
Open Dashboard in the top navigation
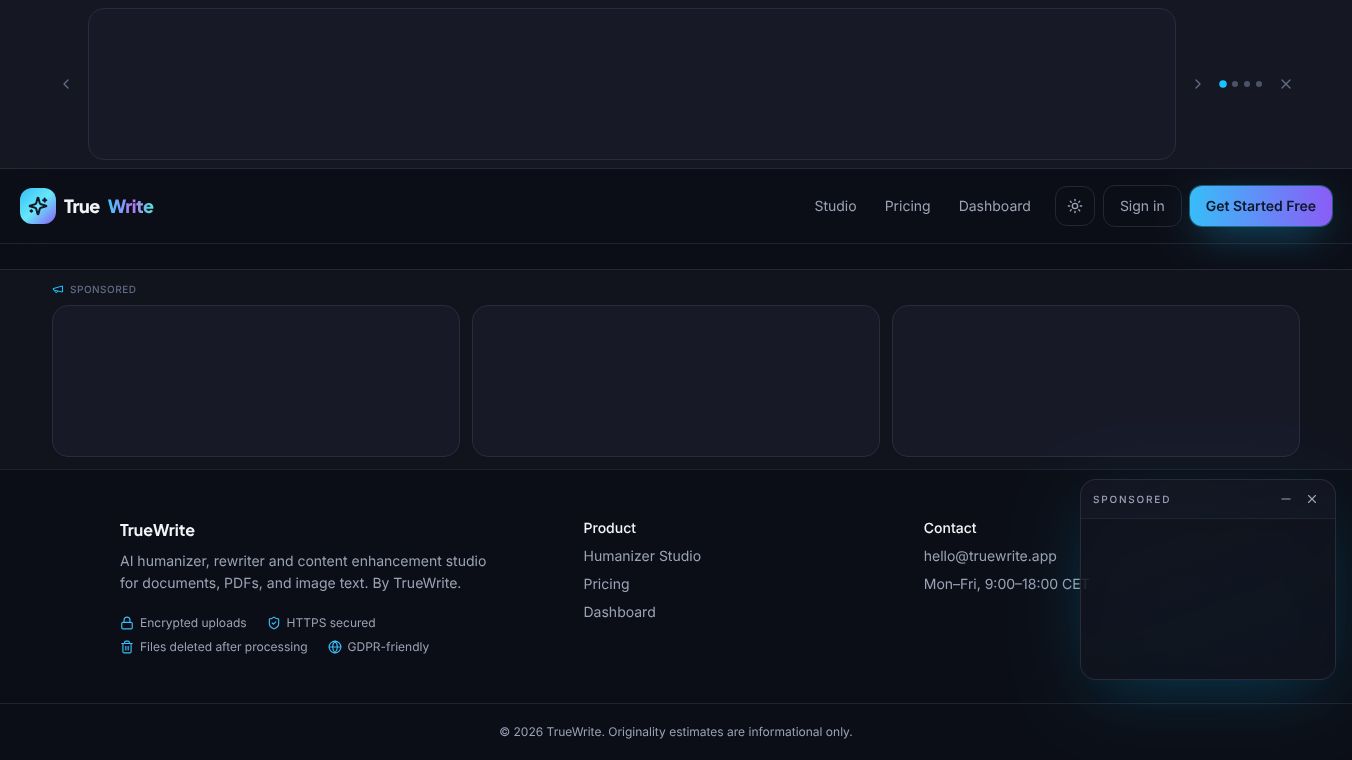tap(994, 206)
